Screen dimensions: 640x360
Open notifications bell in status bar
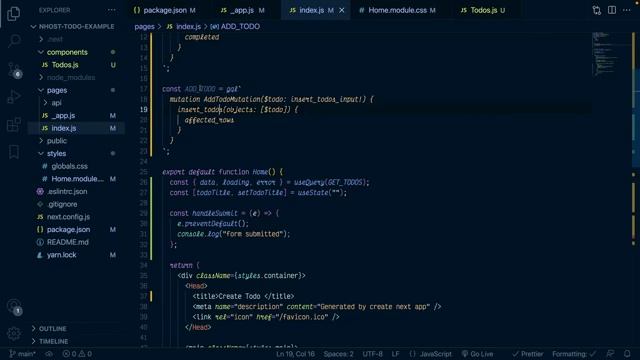pyautogui.click(x=627, y=354)
